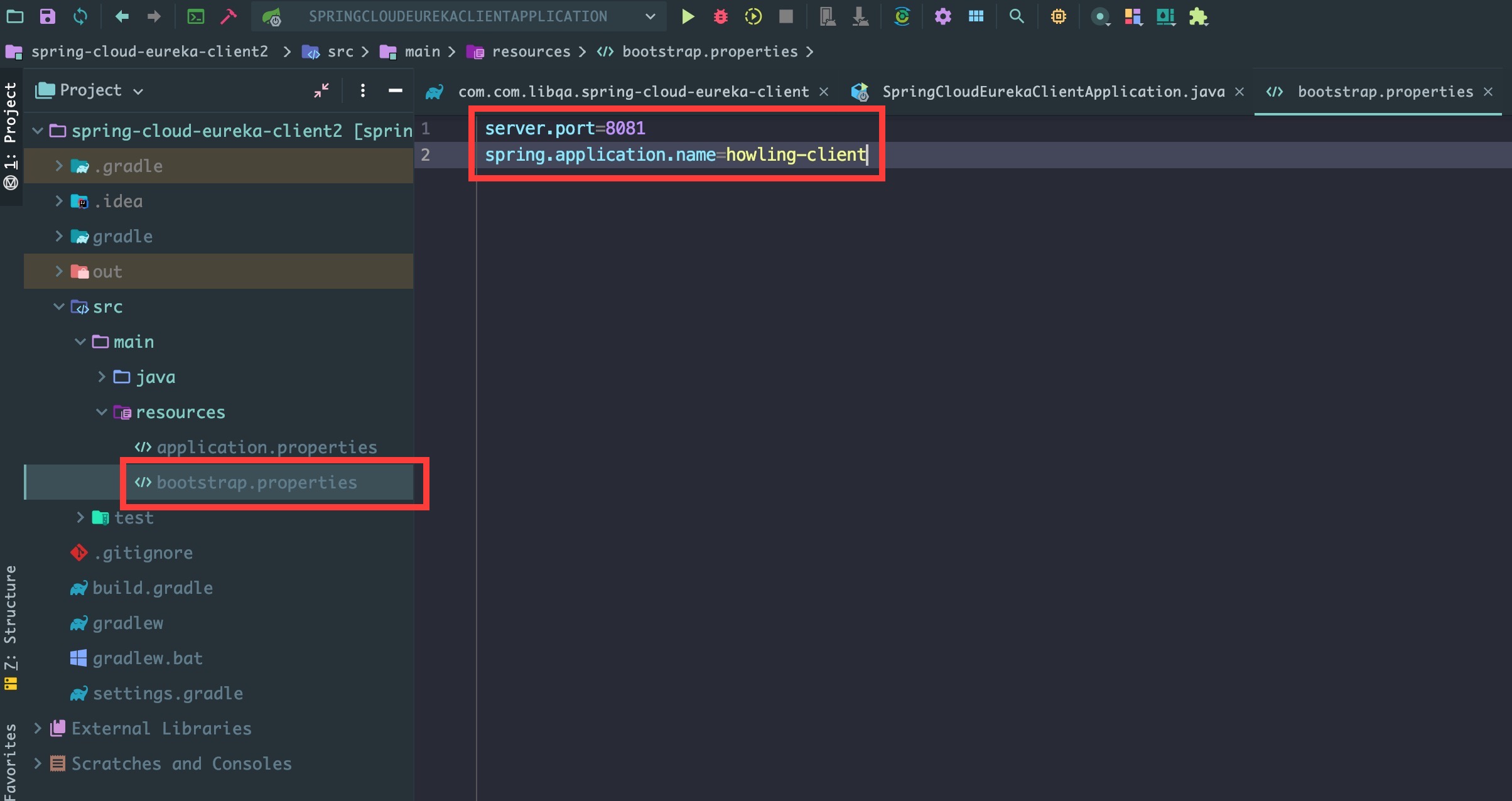Expand External Libraries node
The width and height of the screenshot is (1512, 801).
38,728
